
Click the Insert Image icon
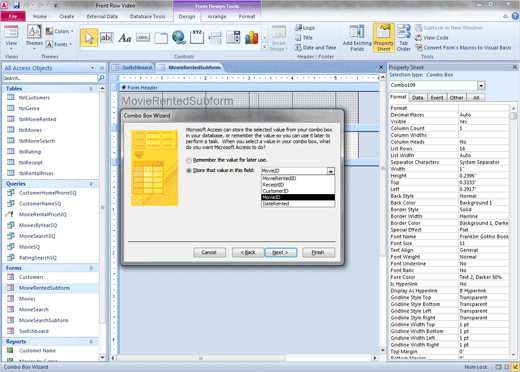pyautogui.click(x=279, y=38)
